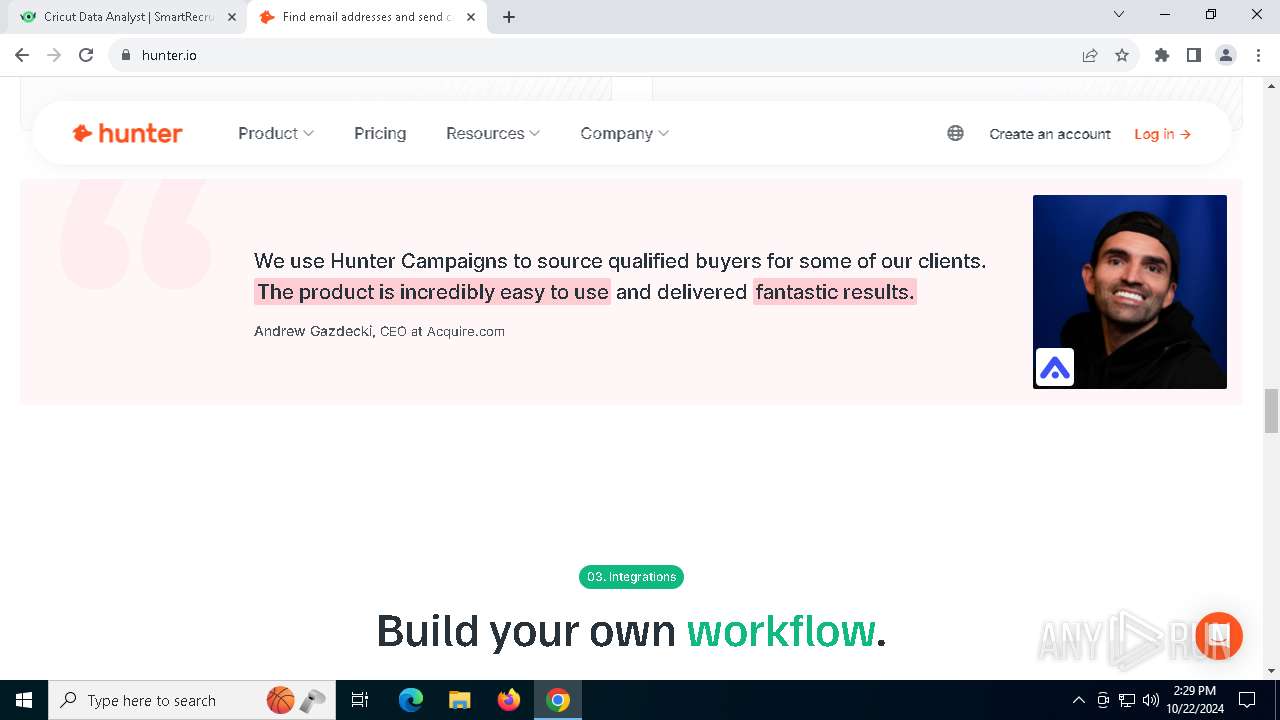The image size is (1280, 720).
Task: Open the tab search chevron in Chrome
Action: 1119,14
